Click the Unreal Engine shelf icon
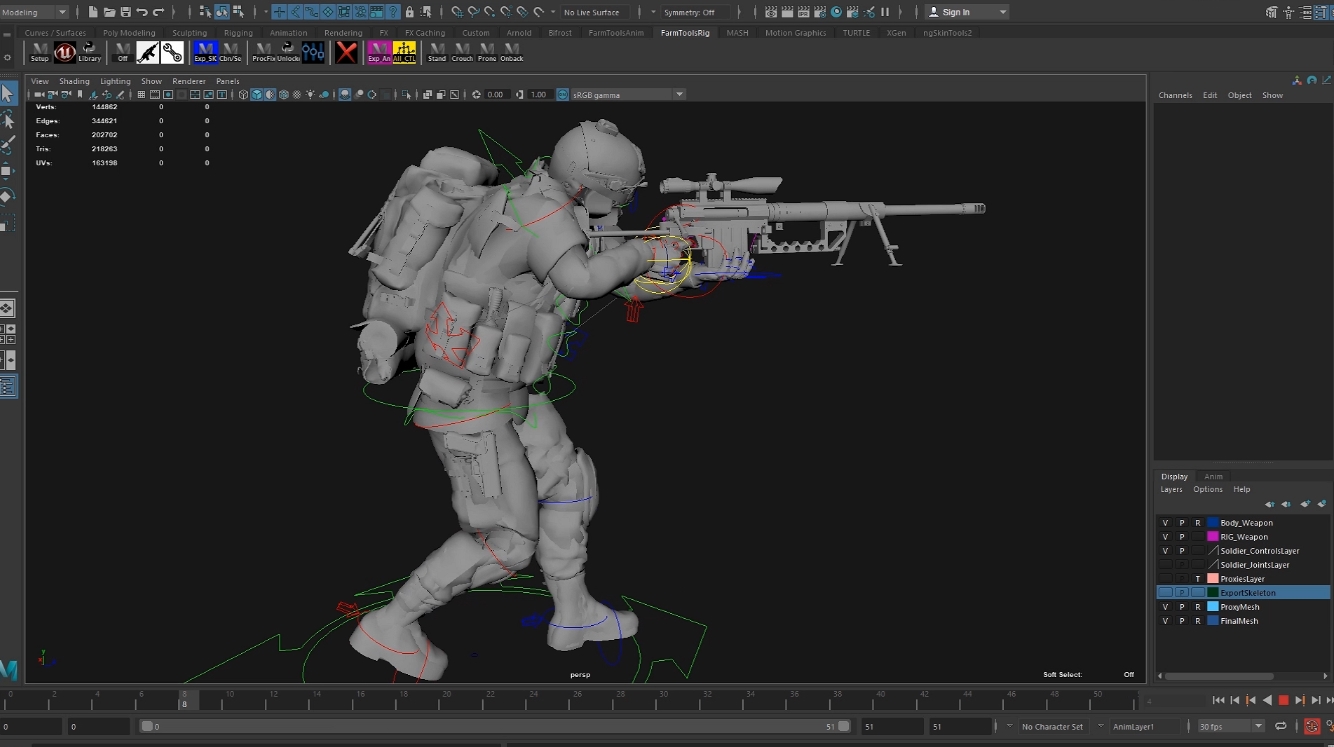Viewport: 1334px width, 747px height. [65, 51]
